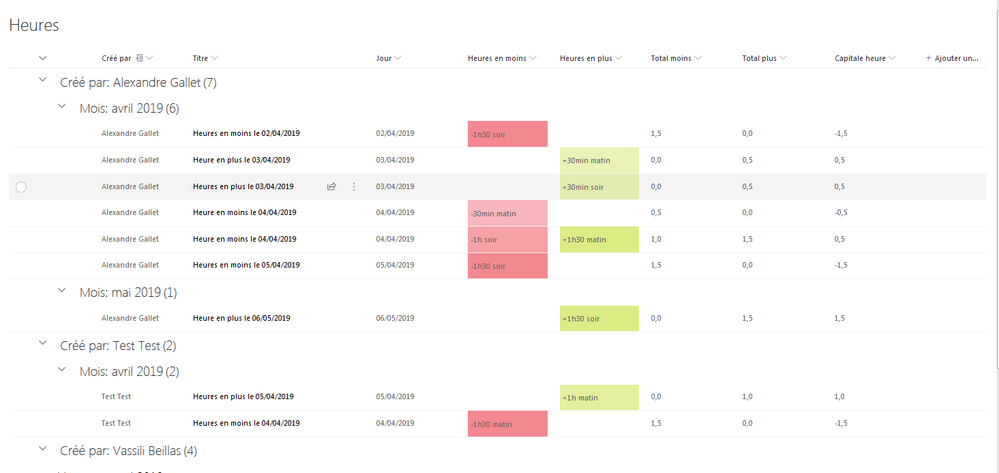999x473 pixels.
Task: Open the three-dot actions menu on highlighted row
Action: 354,187
